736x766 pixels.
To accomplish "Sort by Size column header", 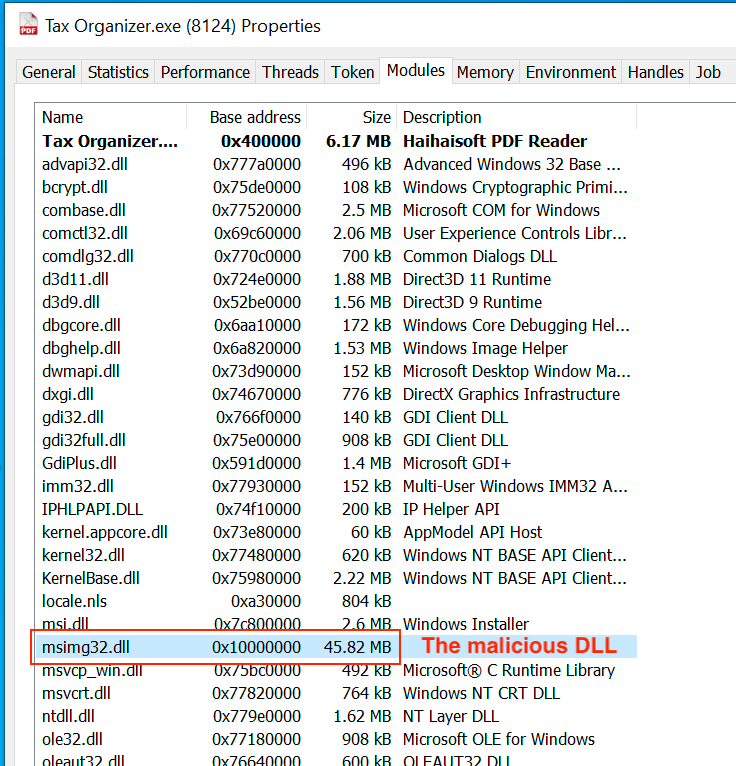I will tap(352, 117).
